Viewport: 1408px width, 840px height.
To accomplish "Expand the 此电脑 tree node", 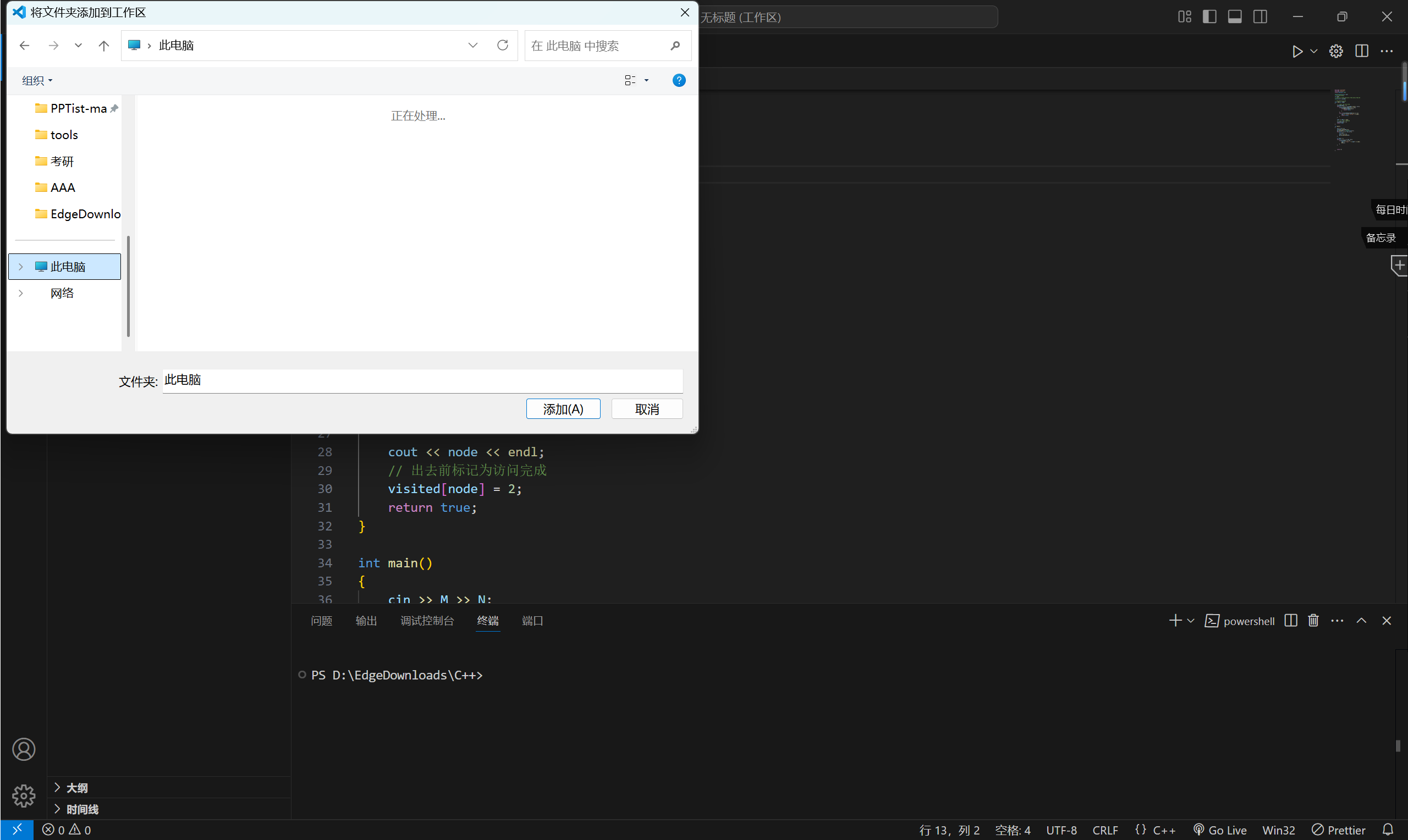I will pyautogui.click(x=21, y=267).
